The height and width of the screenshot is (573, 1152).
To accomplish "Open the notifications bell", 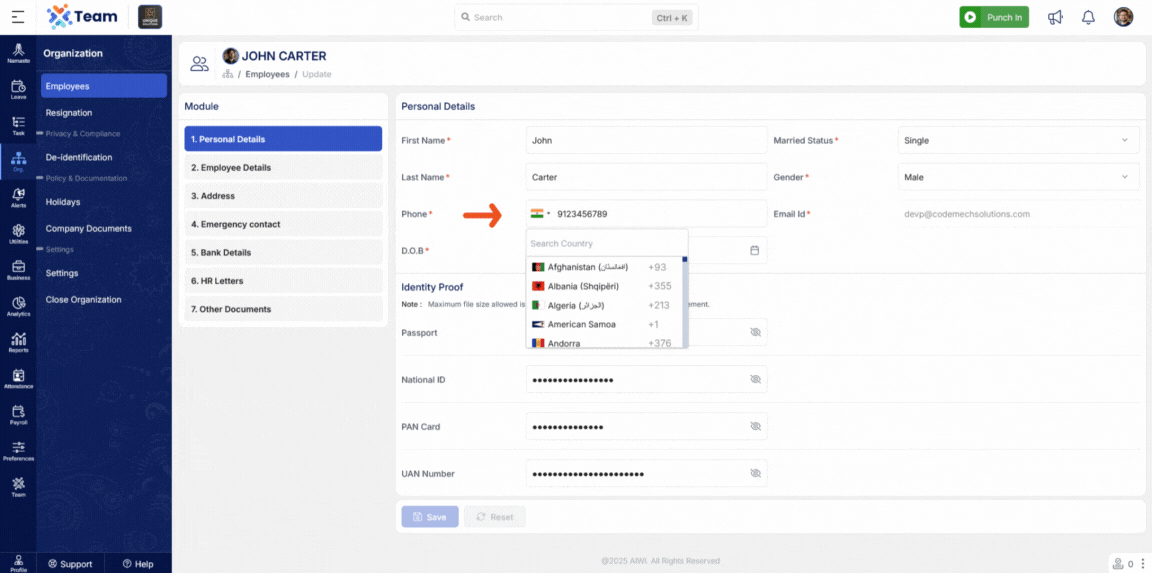I will pos(1088,17).
